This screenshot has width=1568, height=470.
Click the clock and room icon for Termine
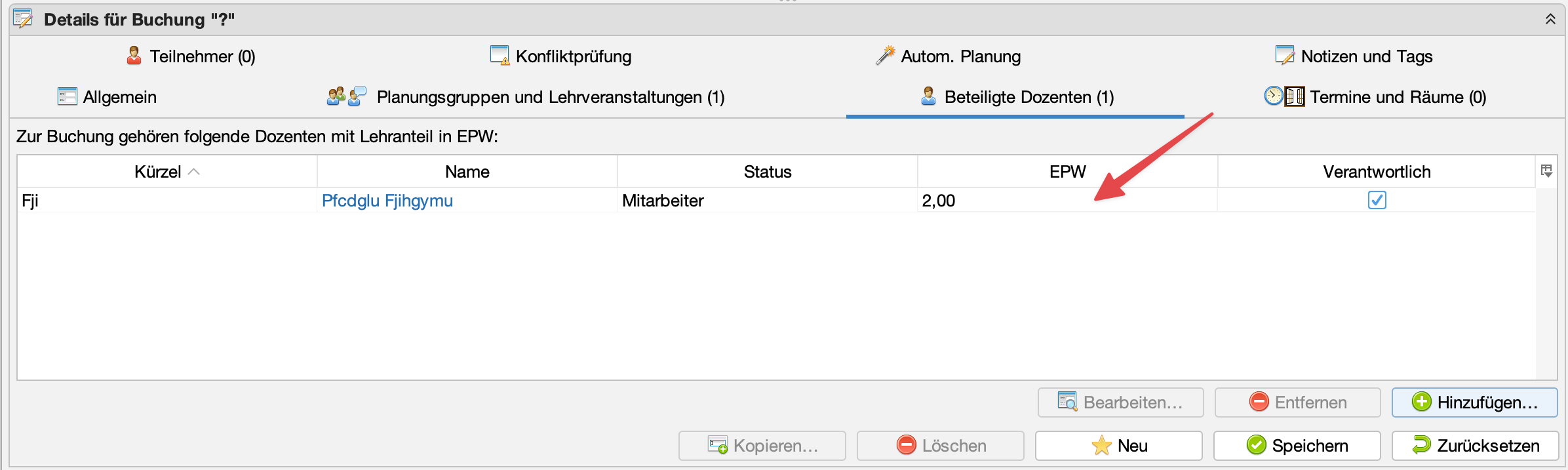1284,96
